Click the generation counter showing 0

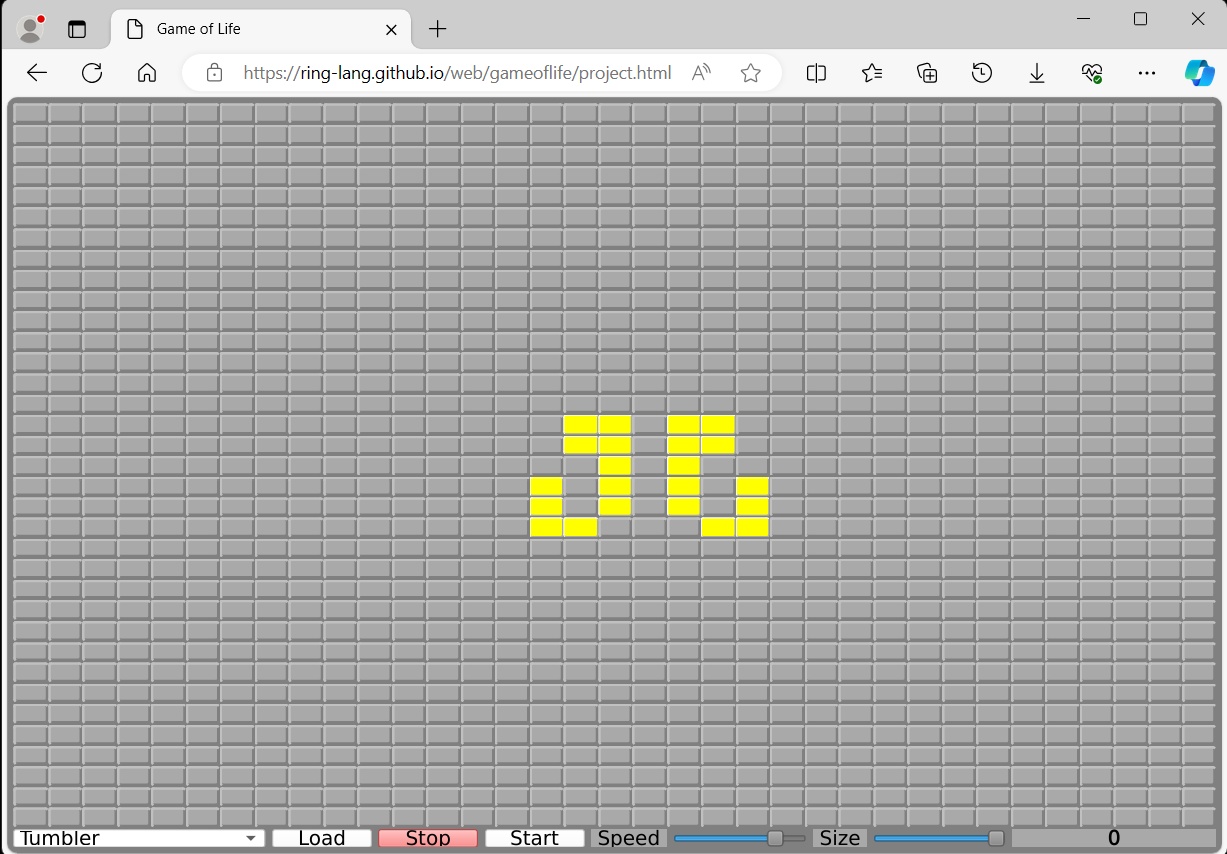[x=1114, y=838]
